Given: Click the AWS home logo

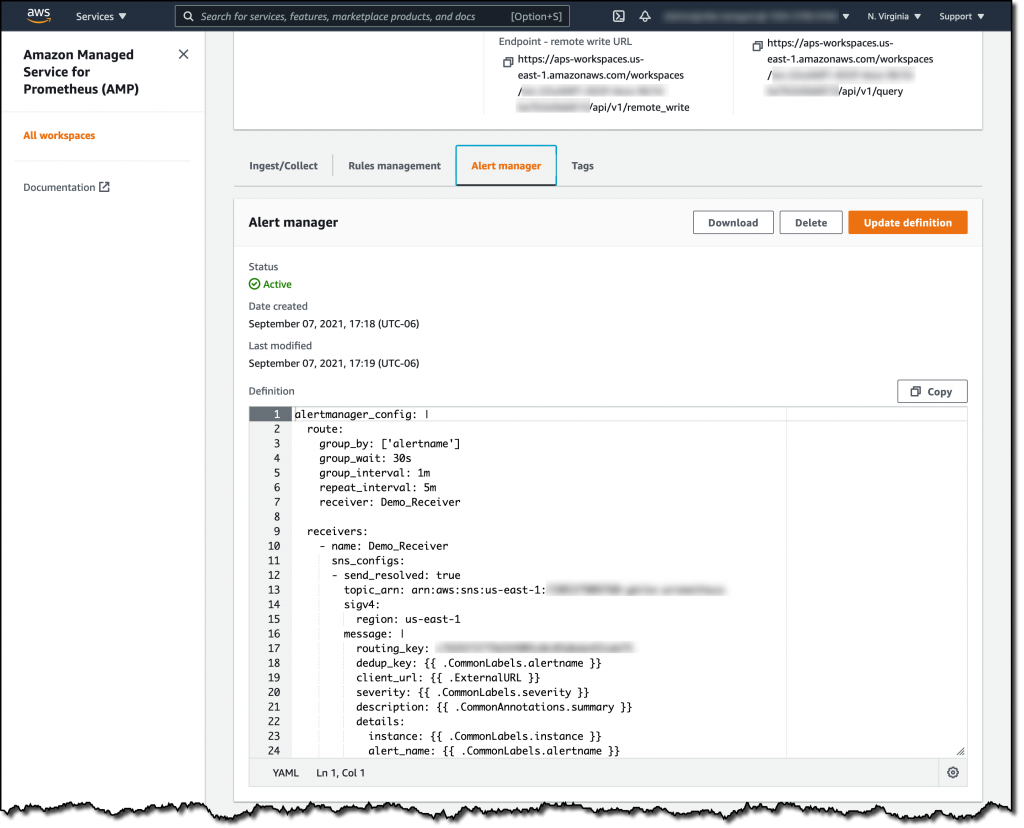Looking at the screenshot, I should click(x=38, y=15).
